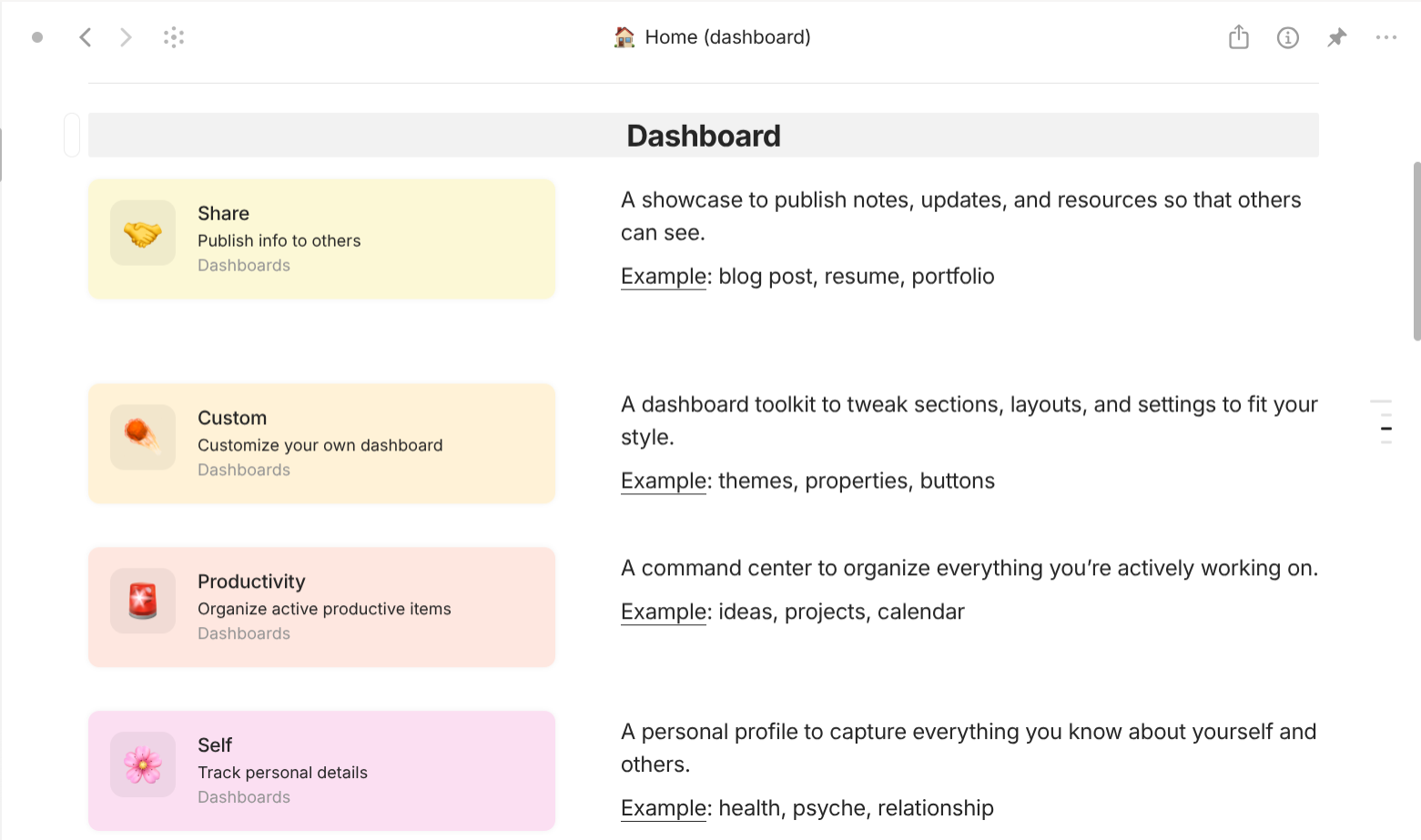Click the share/export icon in the top bar
This screenshot has height=840, width=1421.
tap(1238, 37)
